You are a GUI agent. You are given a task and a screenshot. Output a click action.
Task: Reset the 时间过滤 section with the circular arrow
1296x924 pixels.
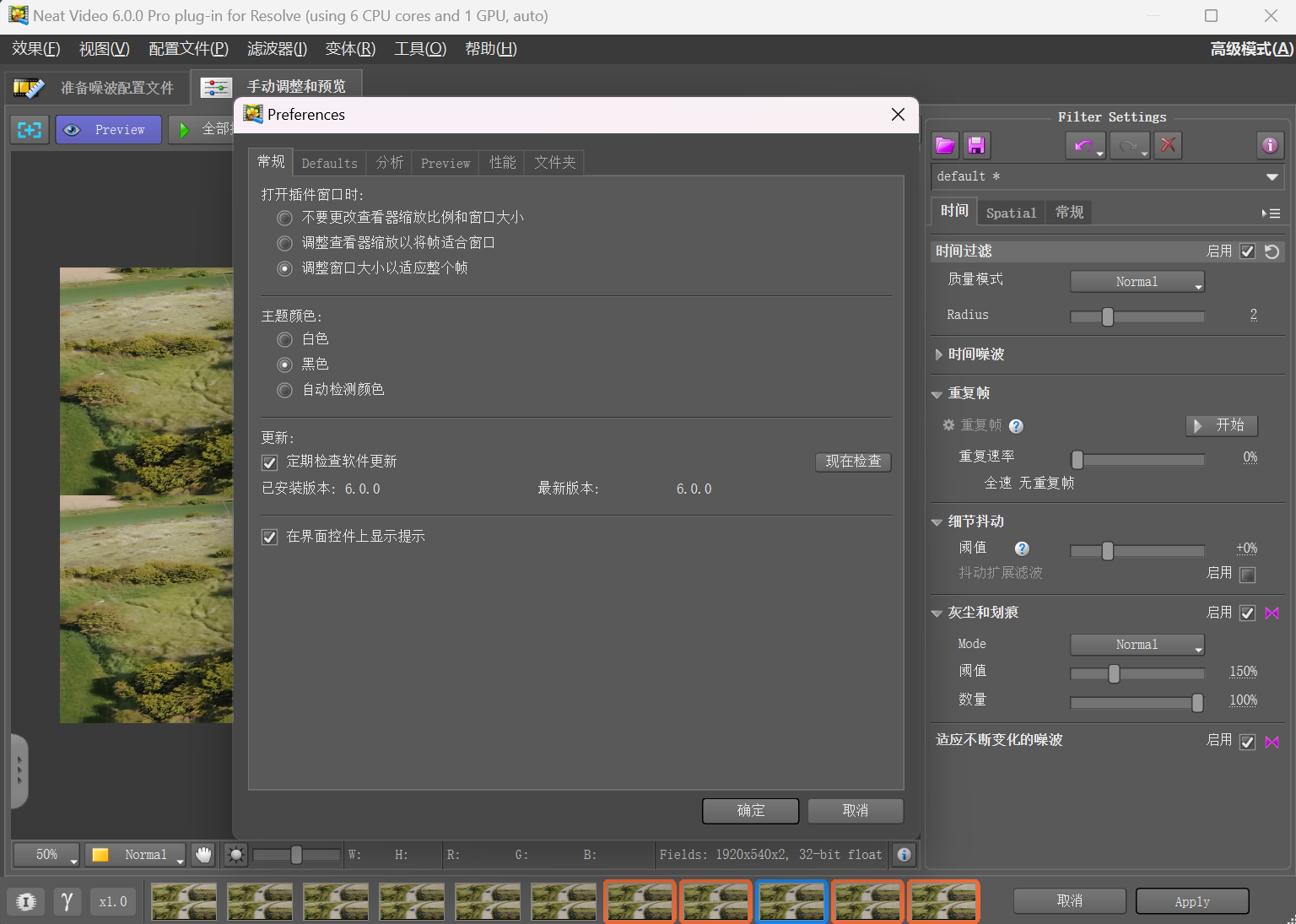(1272, 251)
